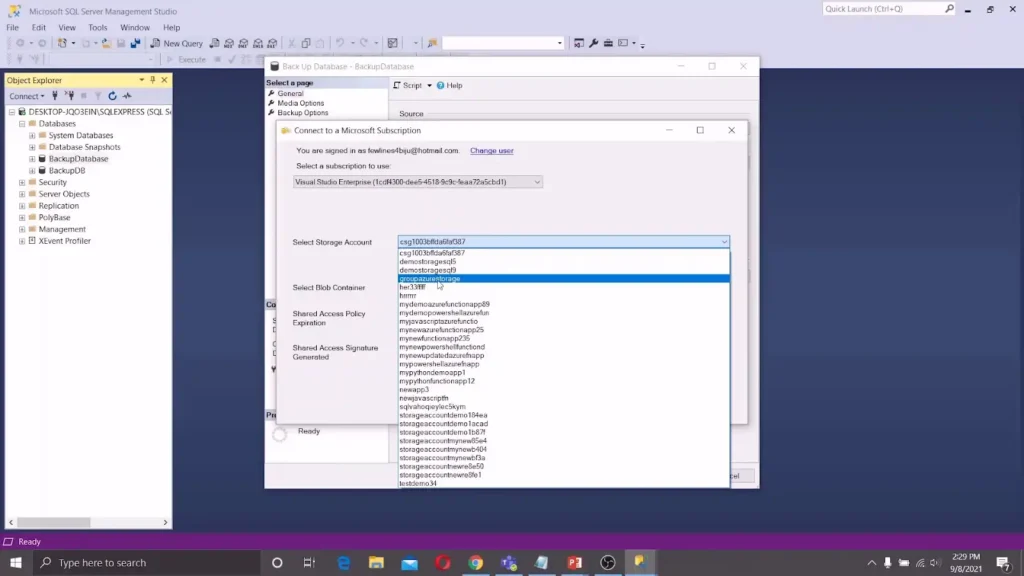
Task: Select the General page in backup dialog
Action: click(290, 93)
